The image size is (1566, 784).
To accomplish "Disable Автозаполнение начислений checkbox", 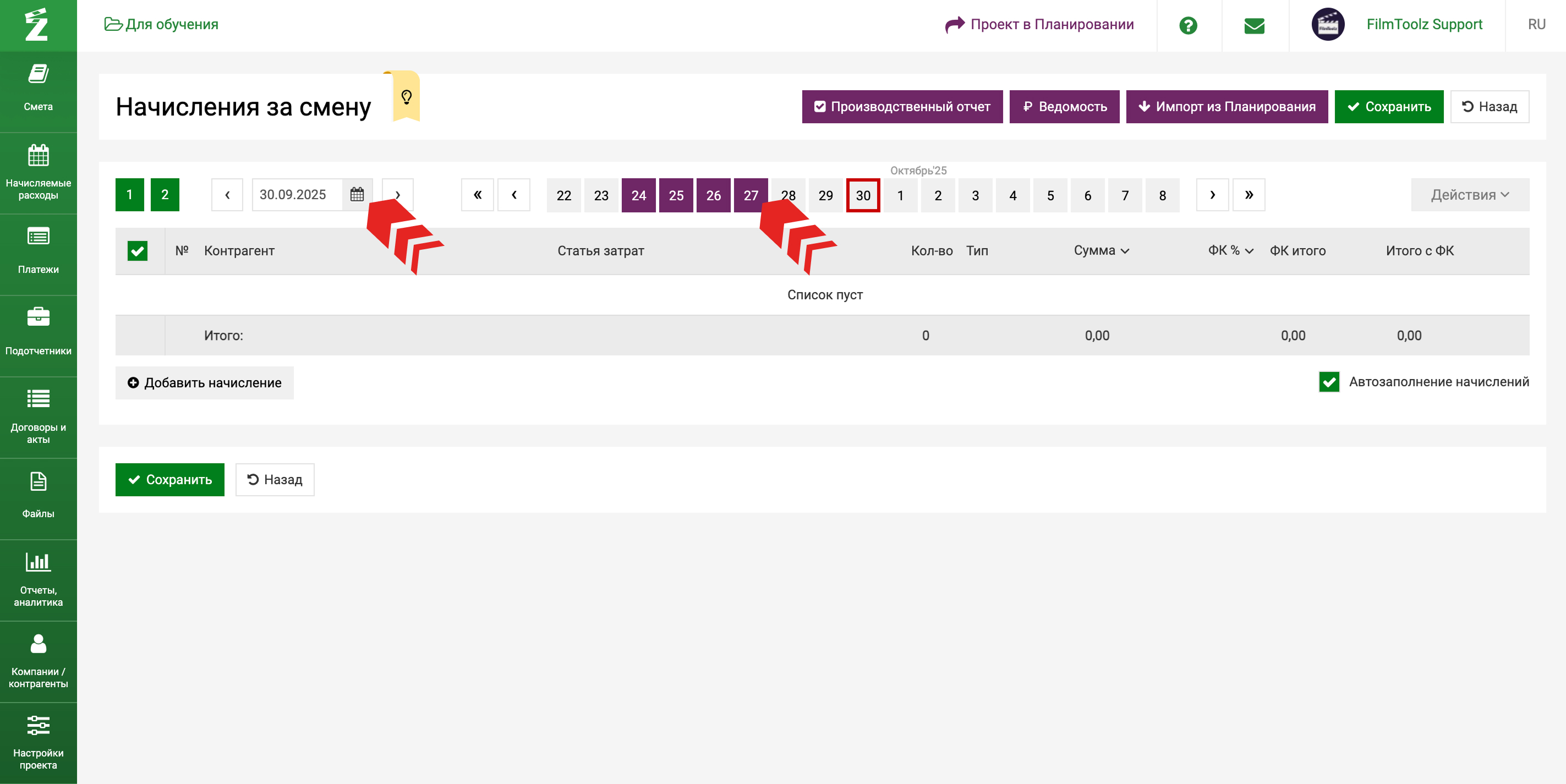I will tap(1329, 382).
